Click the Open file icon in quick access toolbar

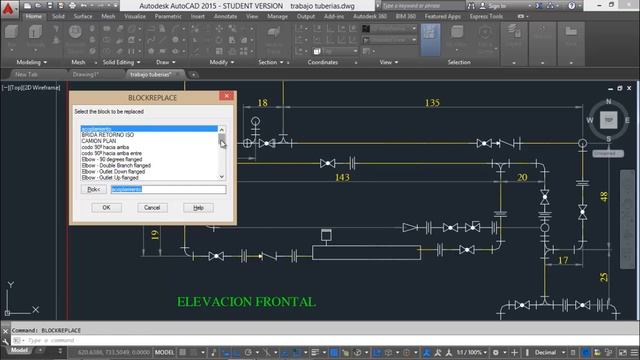(38, 6)
